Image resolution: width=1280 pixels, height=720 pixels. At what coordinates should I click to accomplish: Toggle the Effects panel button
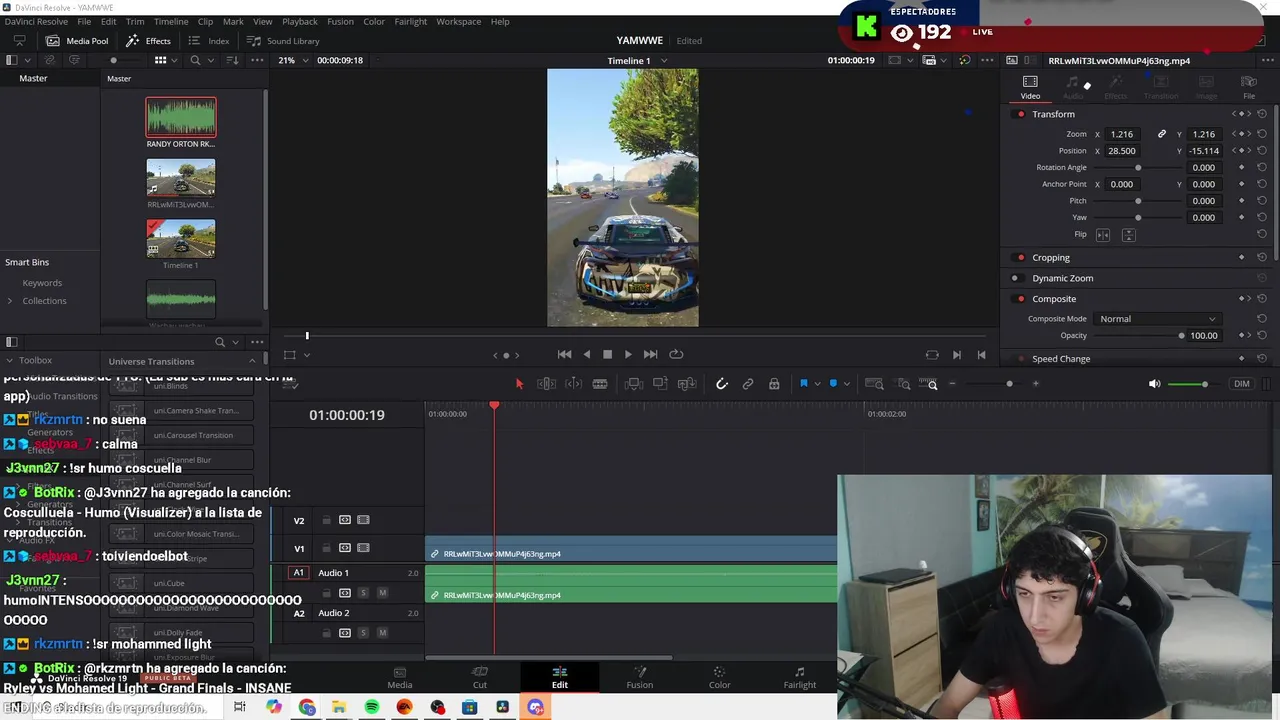tap(148, 41)
